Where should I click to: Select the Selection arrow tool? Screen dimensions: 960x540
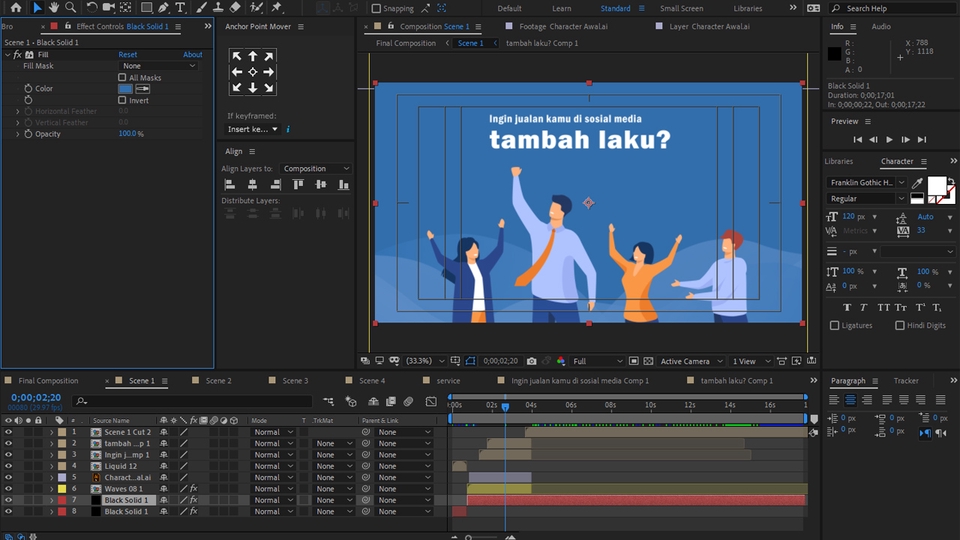37,7
